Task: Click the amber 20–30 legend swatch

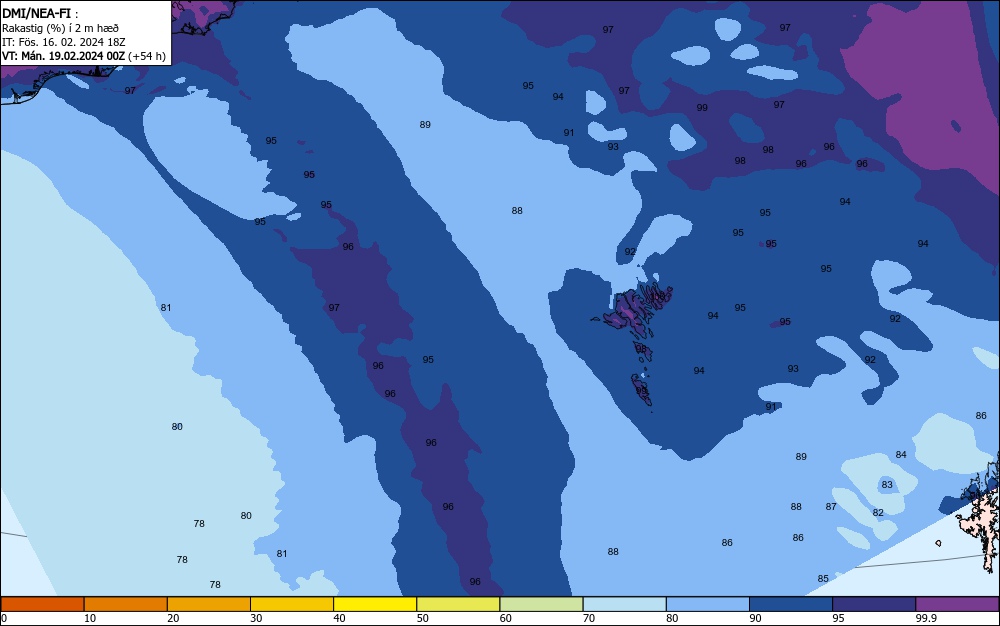Action: (x=209, y=604)
